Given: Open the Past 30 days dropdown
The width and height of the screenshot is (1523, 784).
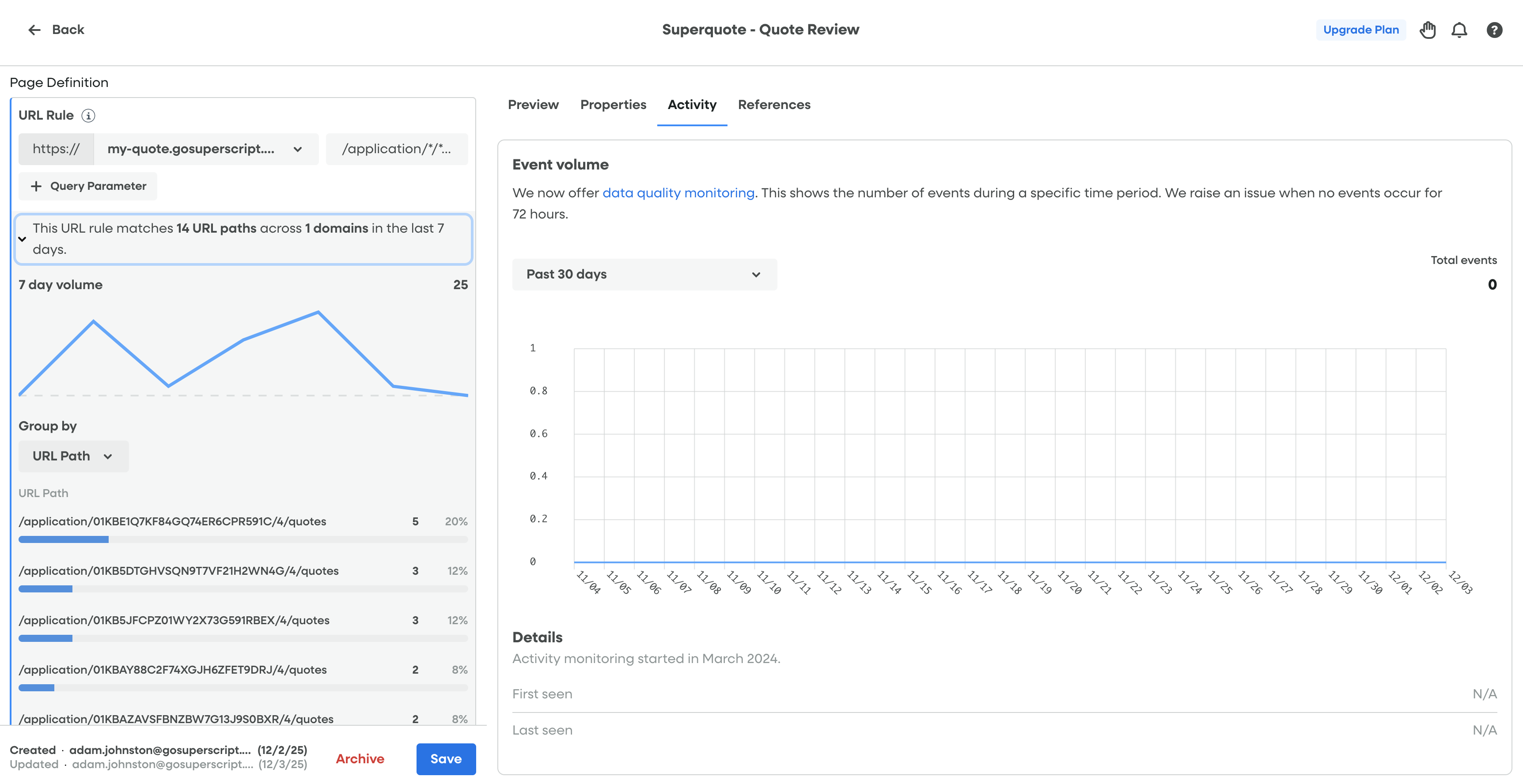Looking at the screenshot, I should 644,275.
